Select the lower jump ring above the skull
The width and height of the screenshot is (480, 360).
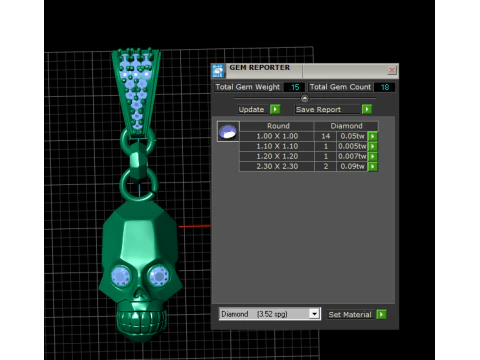139,184
